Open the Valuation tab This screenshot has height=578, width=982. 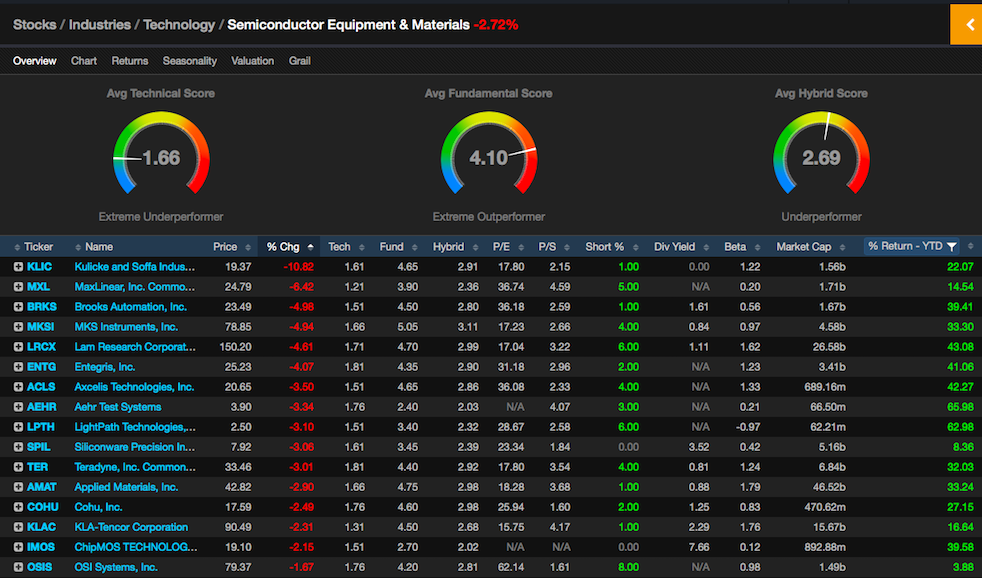pyautogui.click(x=252, y=61)
